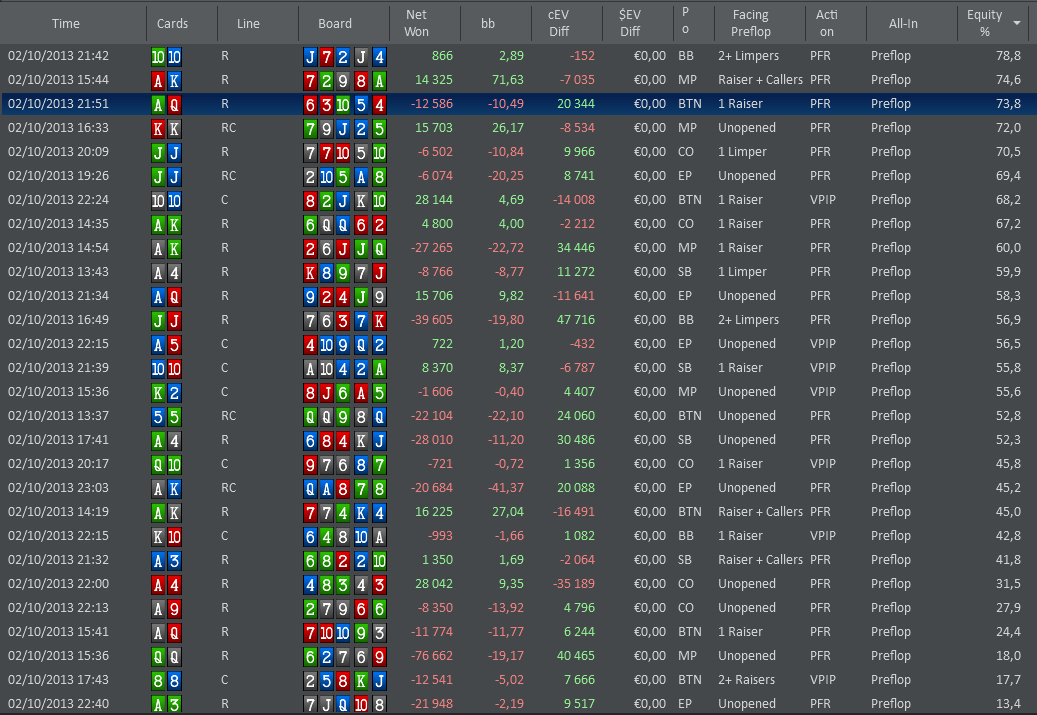Click the Q 10 hole cards in the 20:17 row
Screen dimensions: 1037x715
coord(166,464)
